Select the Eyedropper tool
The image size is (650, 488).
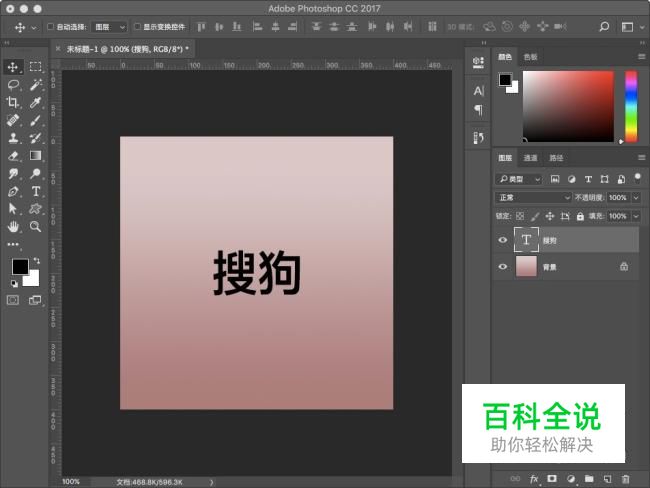[35, 103]
